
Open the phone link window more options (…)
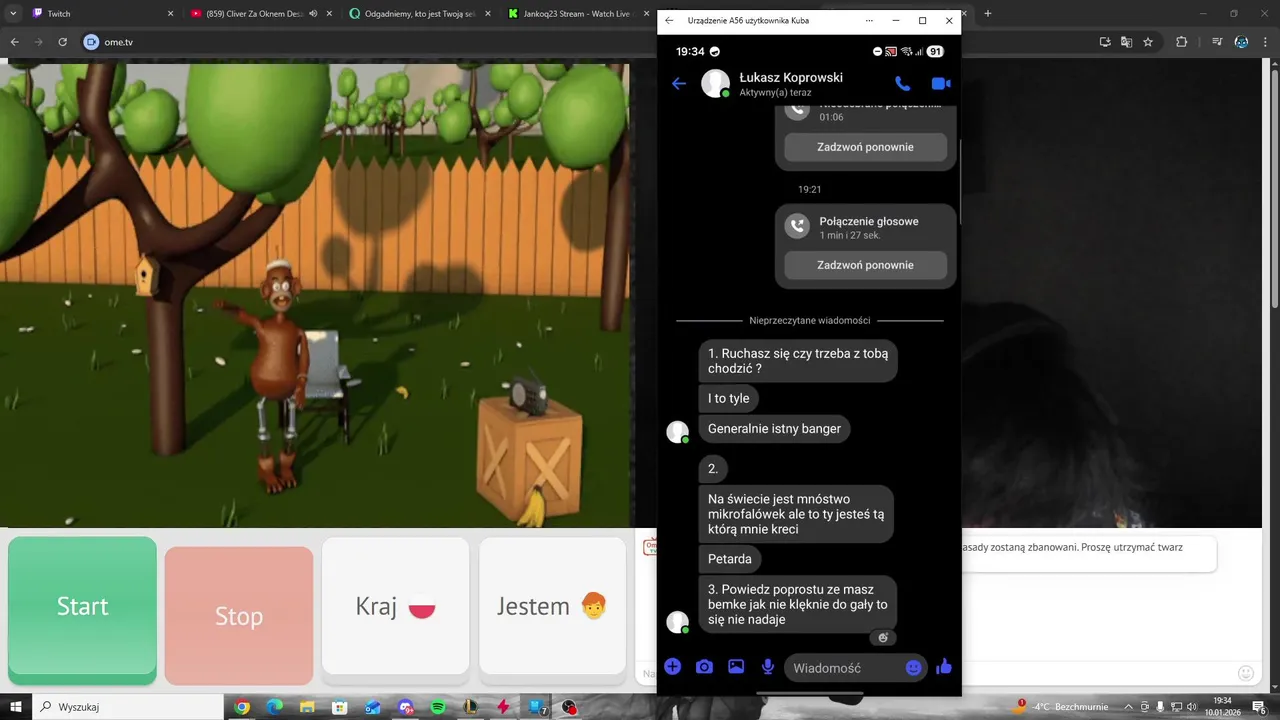[869, 20]
